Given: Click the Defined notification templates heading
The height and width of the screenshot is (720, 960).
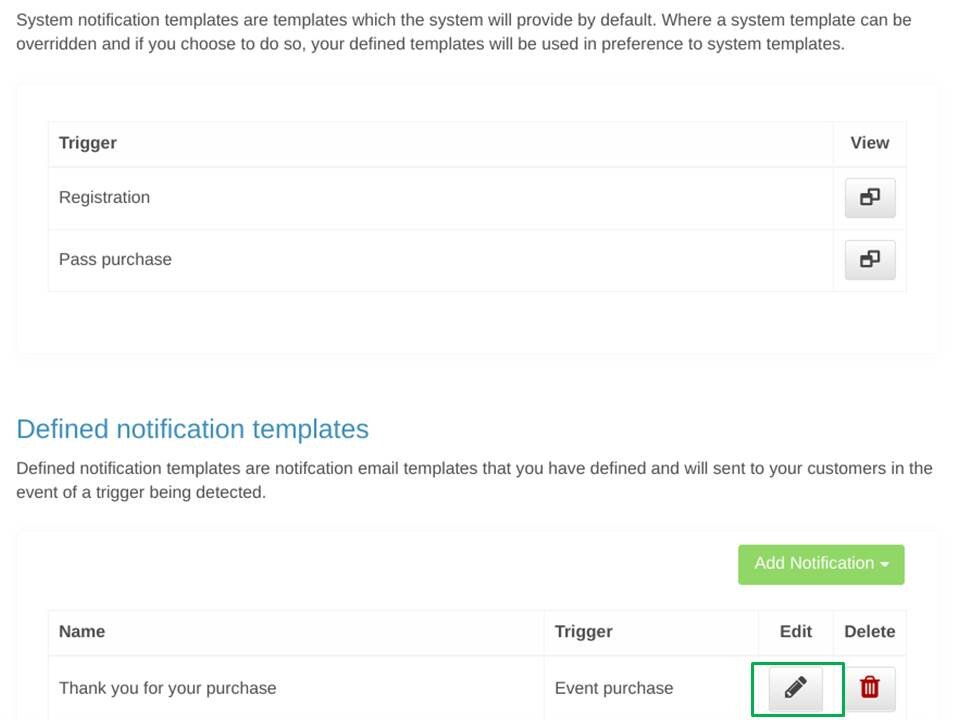Looking at the screenshot, I should tap(192, 429).
